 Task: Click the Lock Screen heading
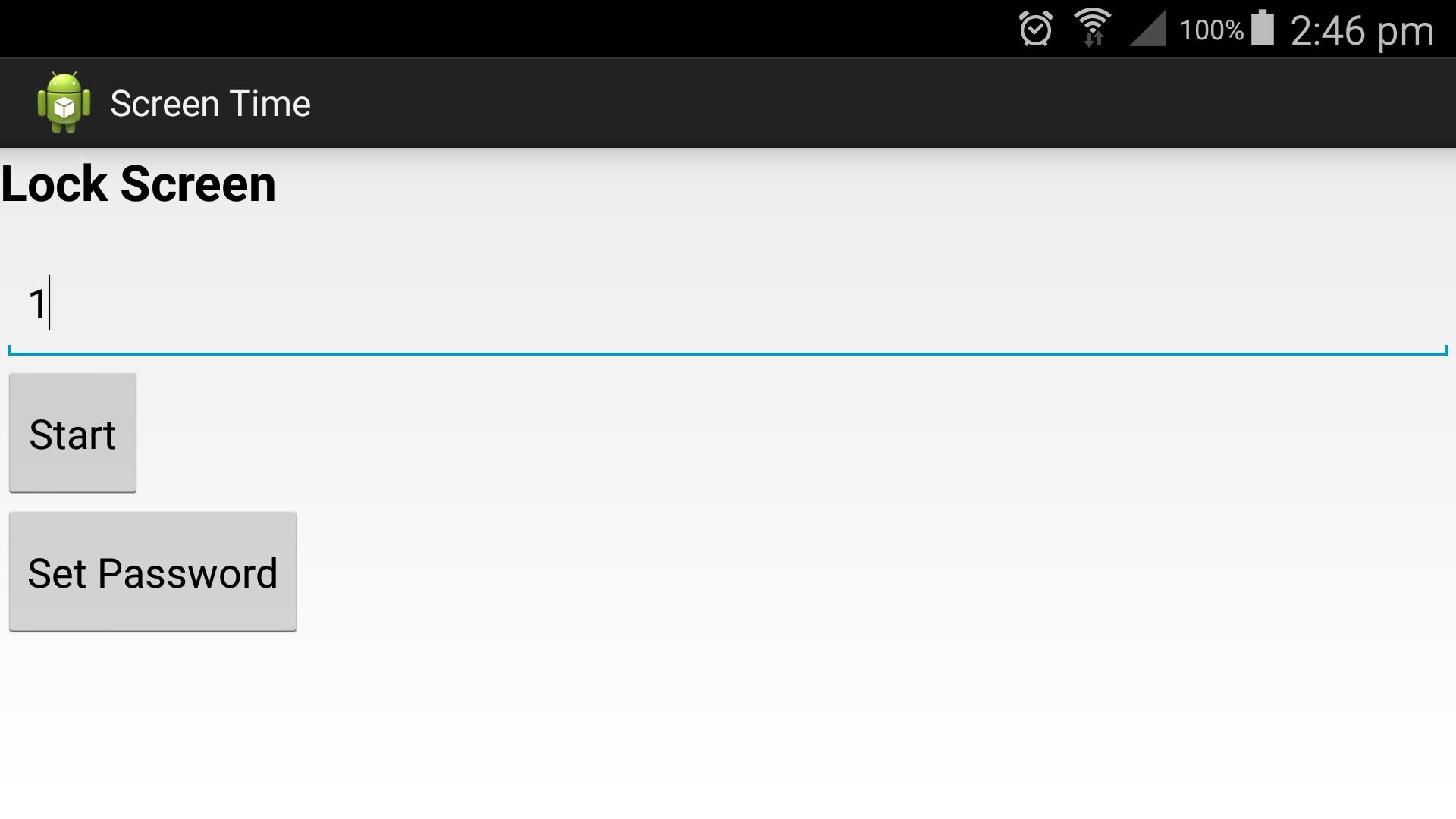(x=139, y=184)
